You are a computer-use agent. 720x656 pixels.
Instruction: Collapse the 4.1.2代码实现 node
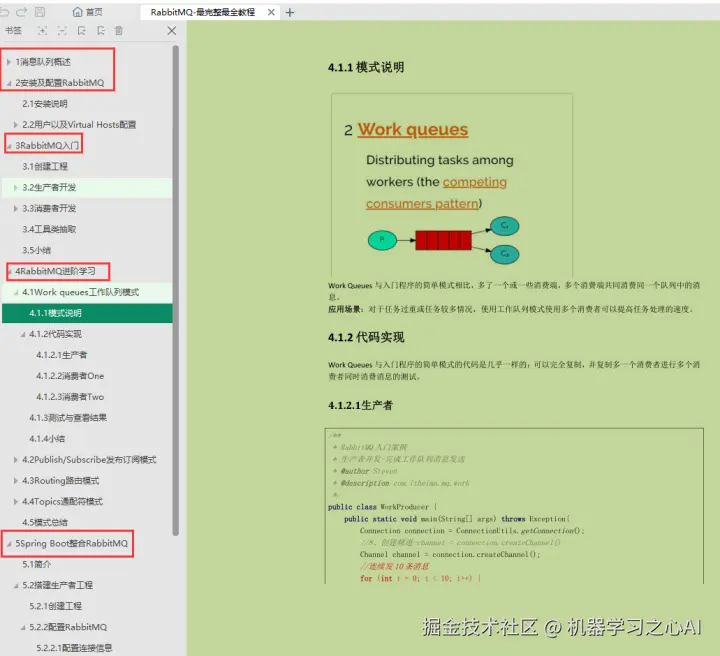(x=22, y=334)
